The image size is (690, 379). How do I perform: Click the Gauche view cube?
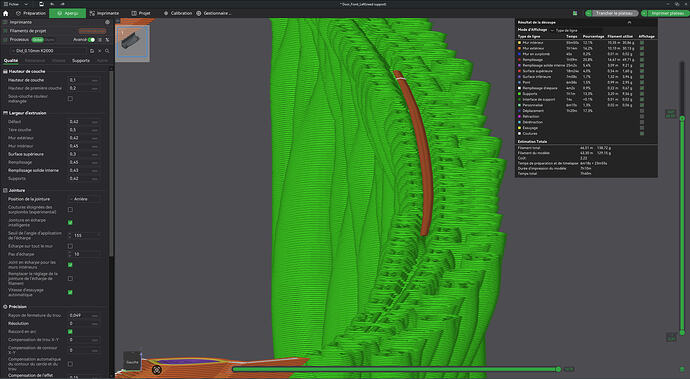(132, 361)
